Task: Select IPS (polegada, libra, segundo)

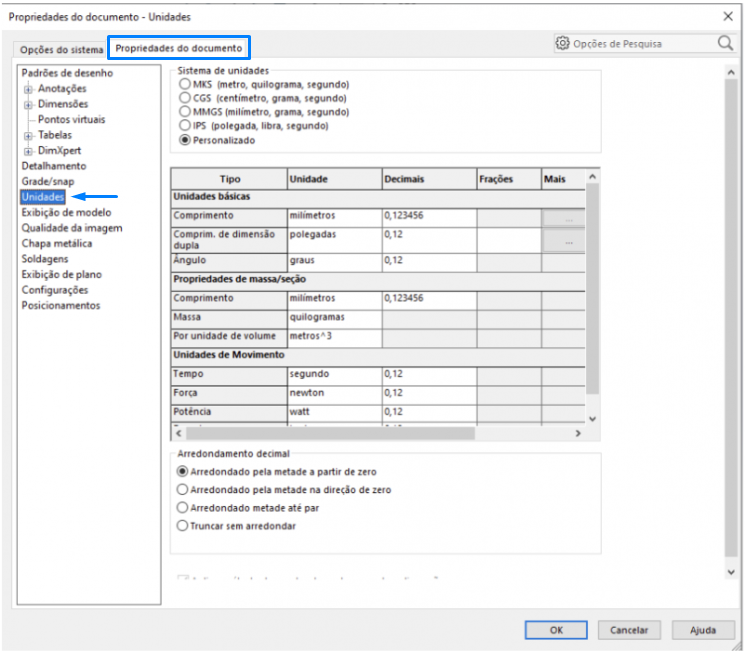Action: tap(184, 126)
